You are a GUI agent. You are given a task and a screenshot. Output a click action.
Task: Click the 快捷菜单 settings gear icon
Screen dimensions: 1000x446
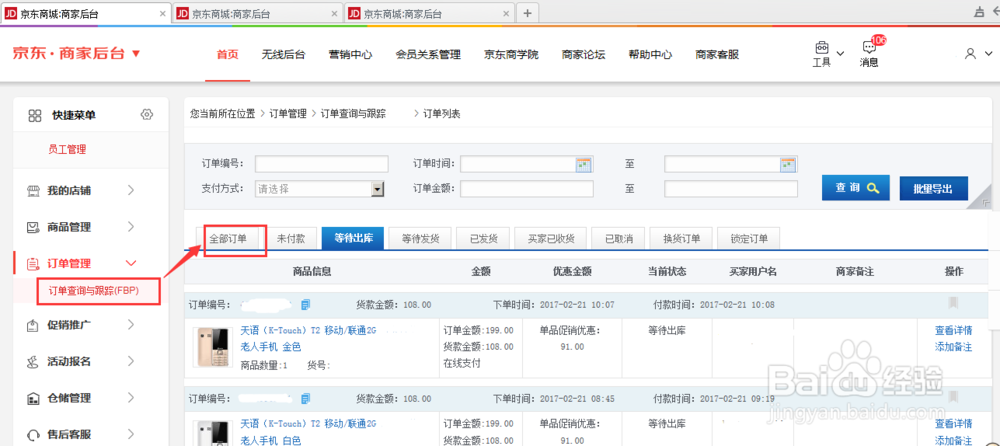pyautogui.click(x=147, y=115)
